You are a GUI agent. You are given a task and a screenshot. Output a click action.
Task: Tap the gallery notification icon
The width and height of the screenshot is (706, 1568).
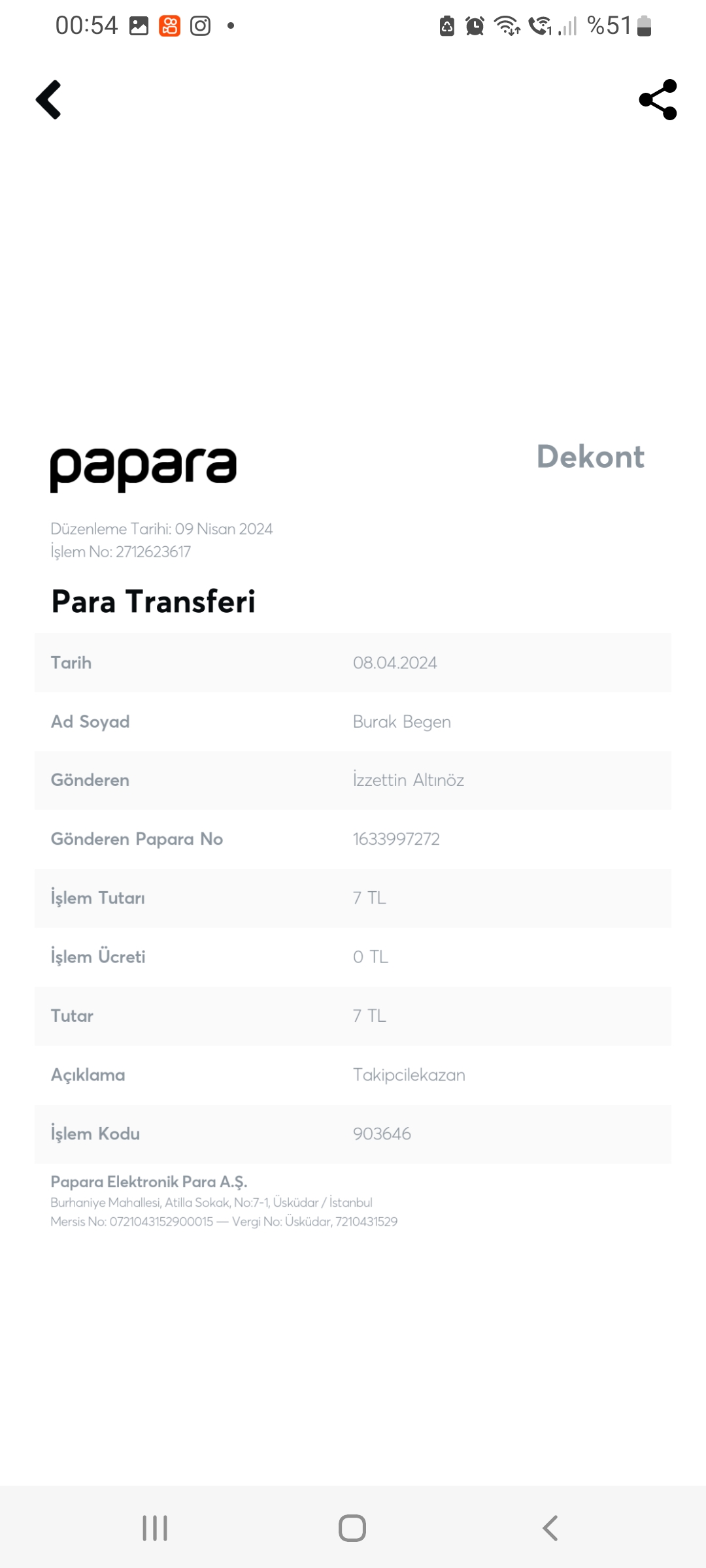(139, 26)
